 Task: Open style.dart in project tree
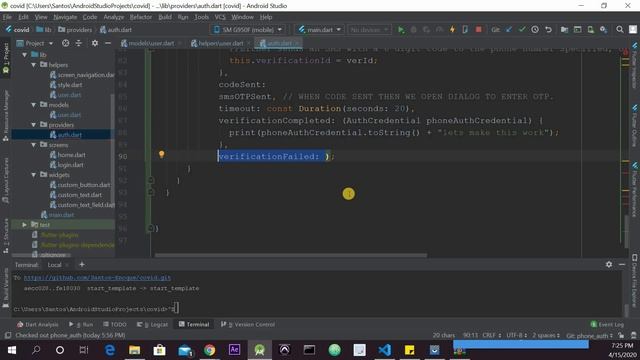point(69,85)
